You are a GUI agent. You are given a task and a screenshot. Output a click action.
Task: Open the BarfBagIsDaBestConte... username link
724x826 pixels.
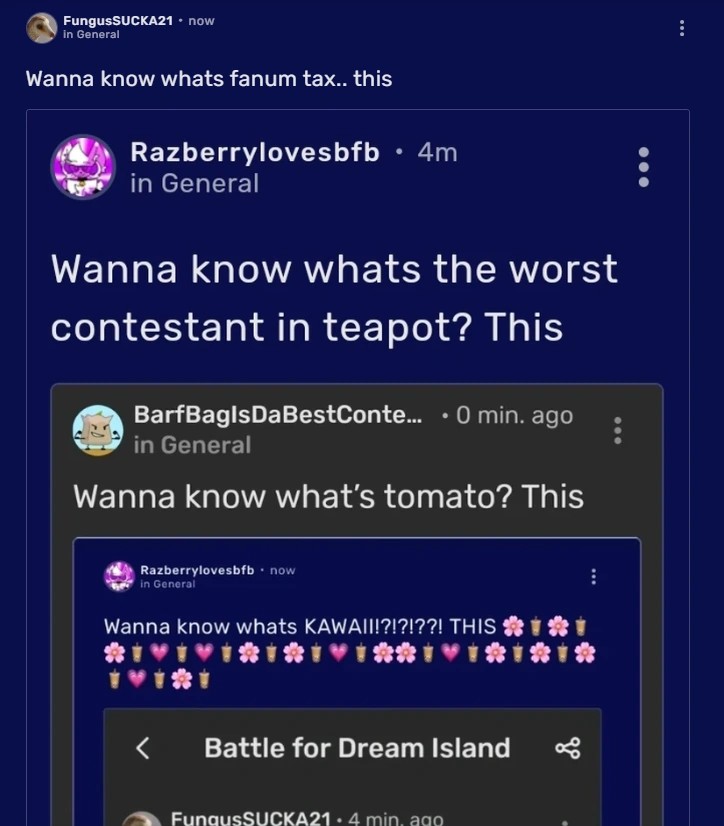point(278,415)
